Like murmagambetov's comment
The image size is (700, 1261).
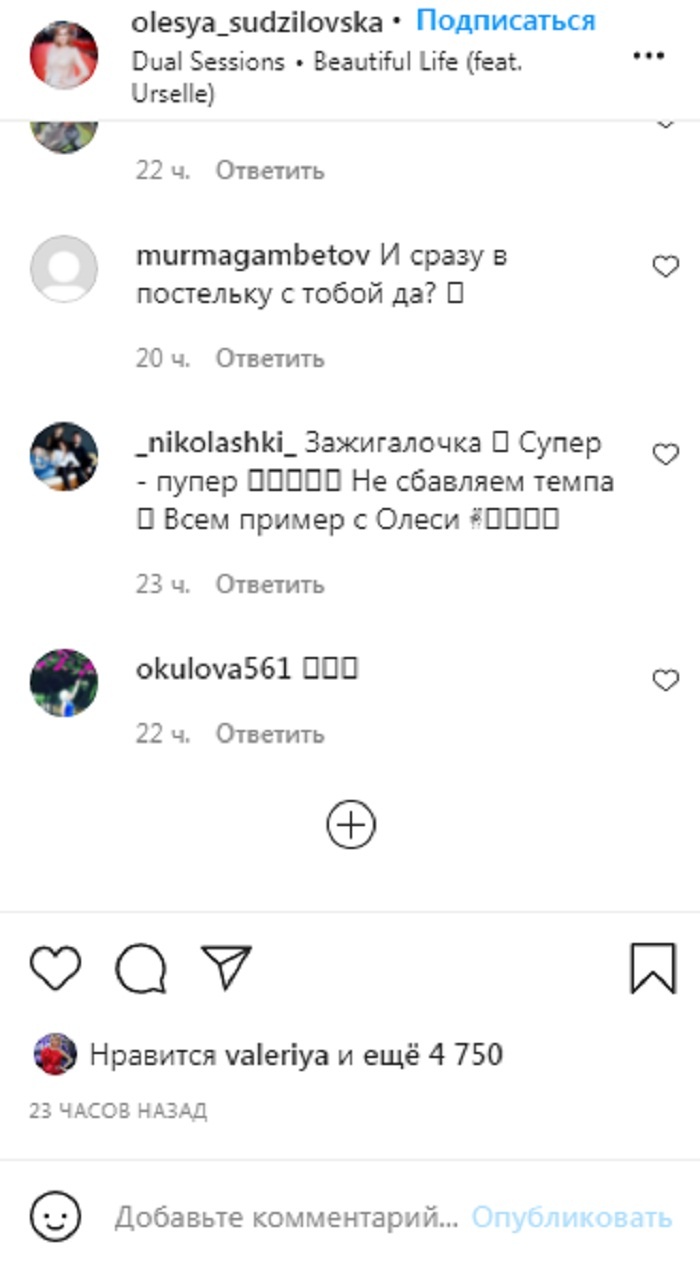point(665,266)
